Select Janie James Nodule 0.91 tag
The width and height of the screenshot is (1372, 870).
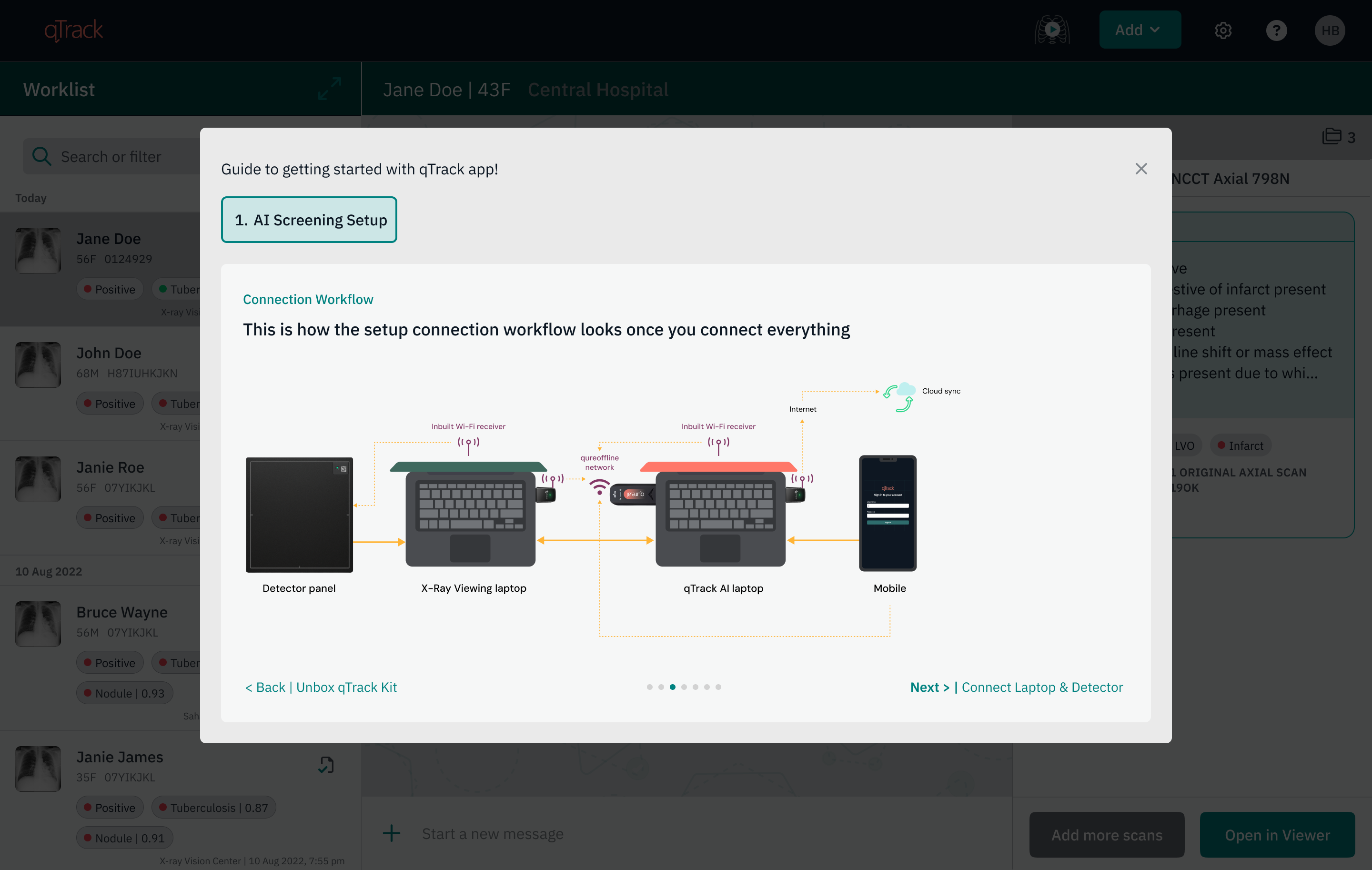[124, 838]
